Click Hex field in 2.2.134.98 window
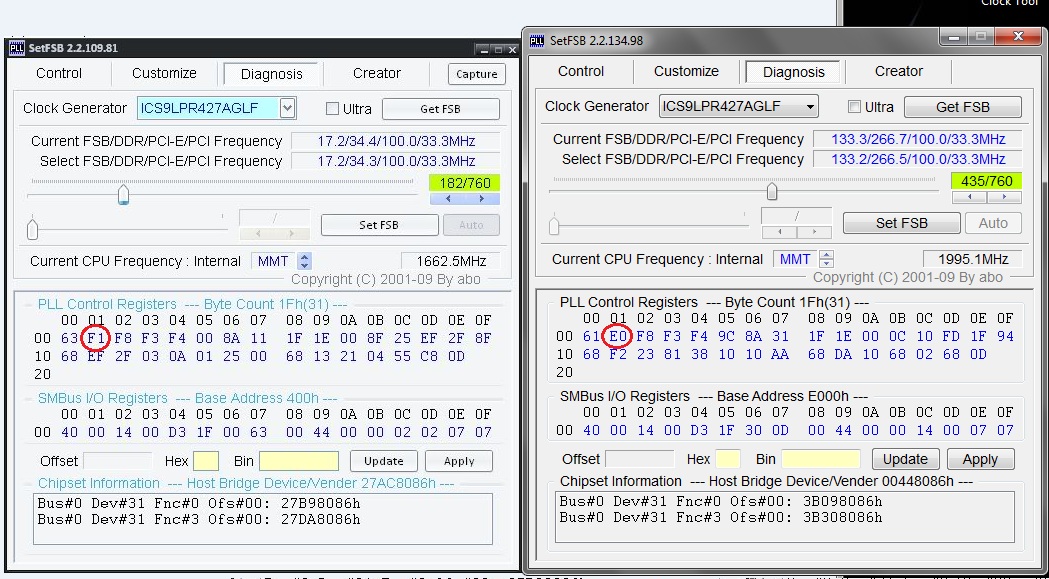 728,459
